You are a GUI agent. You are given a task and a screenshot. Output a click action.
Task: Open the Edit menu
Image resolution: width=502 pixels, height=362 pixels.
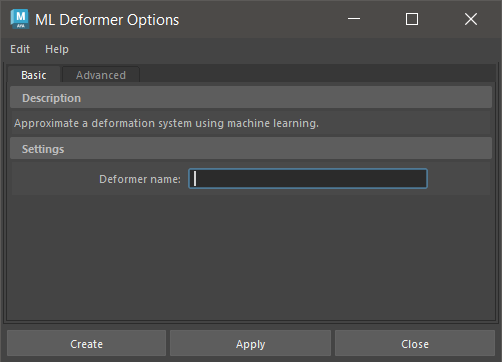click(20, 49)
